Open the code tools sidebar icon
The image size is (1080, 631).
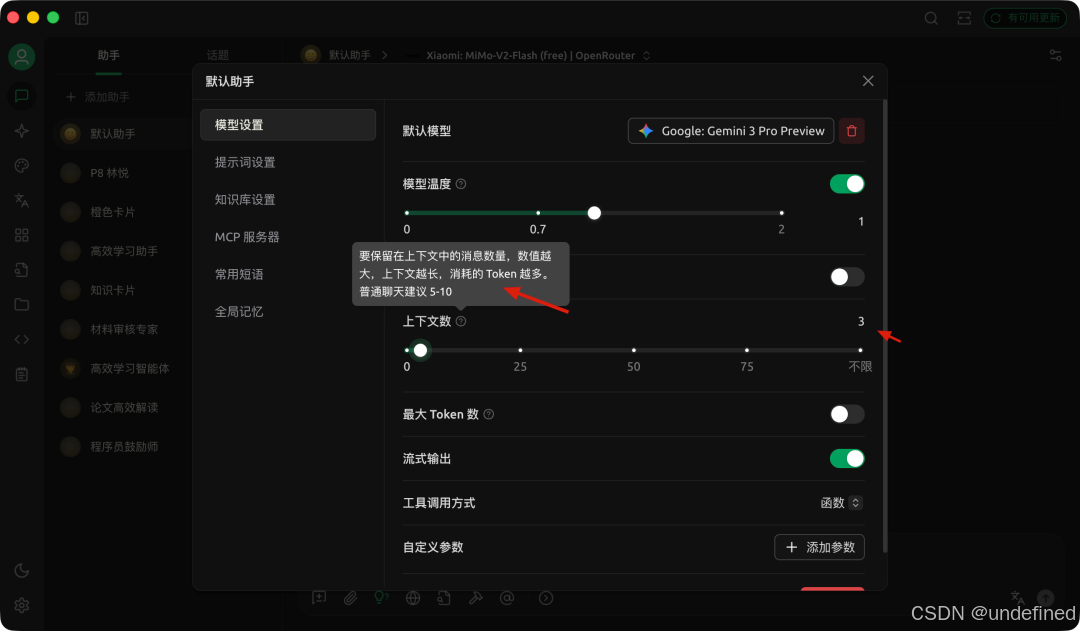(x=21, y=340)
